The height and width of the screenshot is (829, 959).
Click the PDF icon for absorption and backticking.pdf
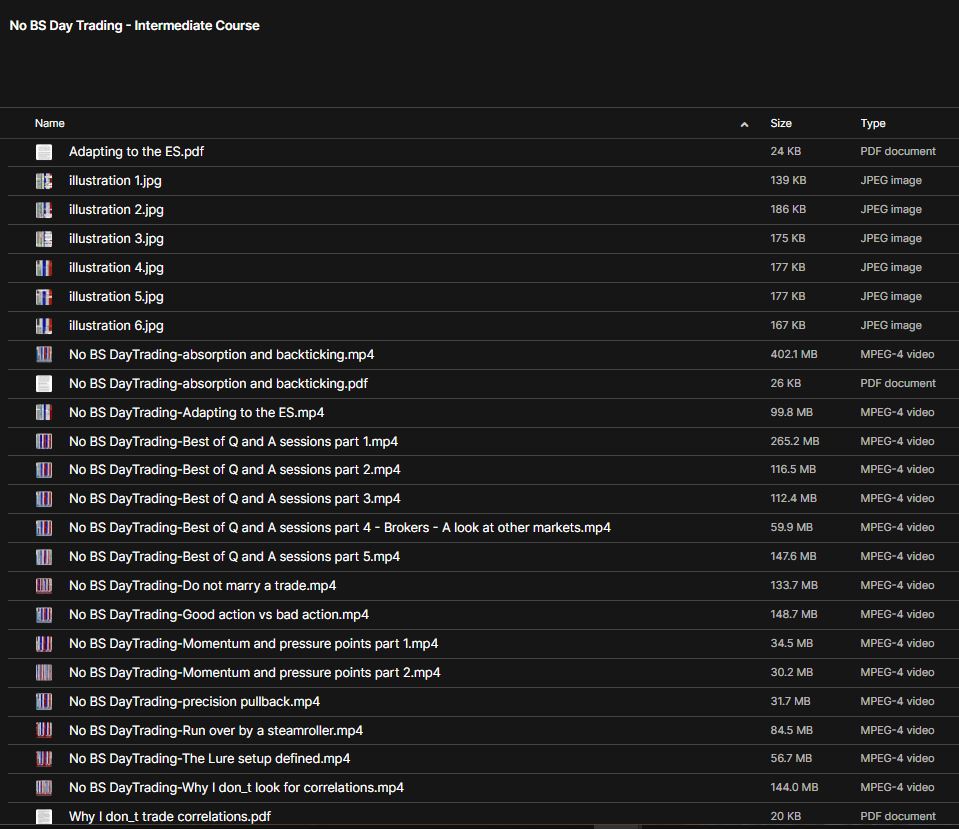tap(42, 383)
